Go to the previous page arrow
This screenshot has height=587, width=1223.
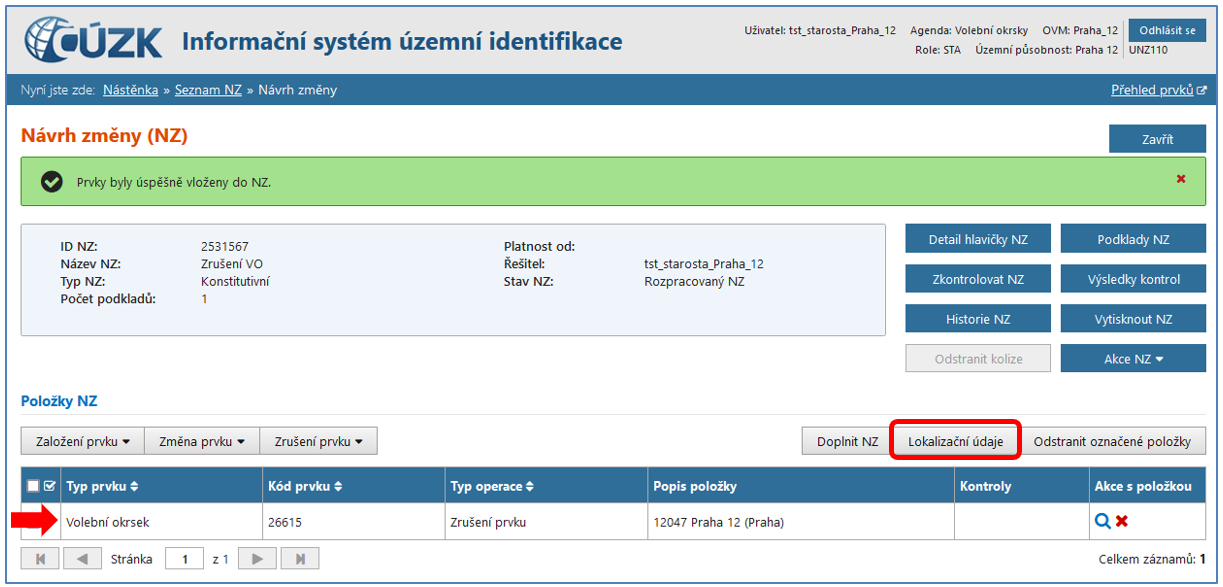click(x=83, y=559)
